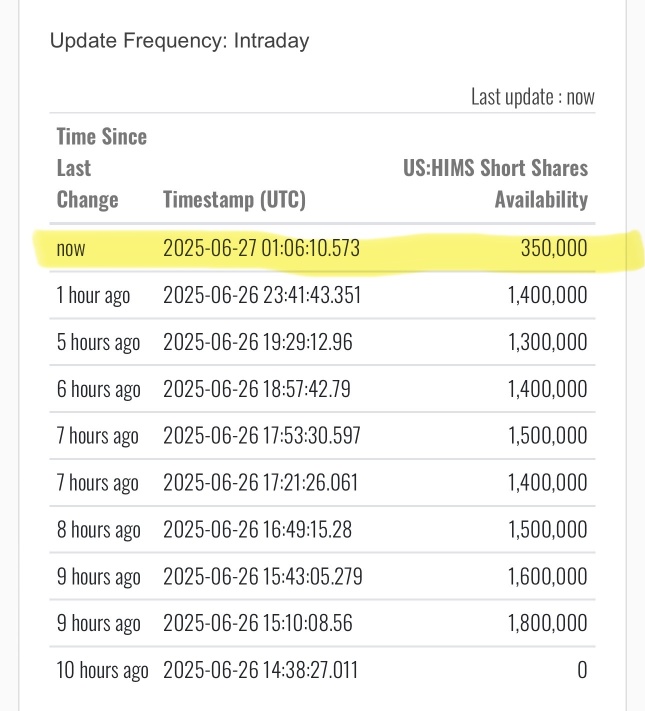Select the 'now' cell in first row
645x711 pixels.
tap(71, 248)
